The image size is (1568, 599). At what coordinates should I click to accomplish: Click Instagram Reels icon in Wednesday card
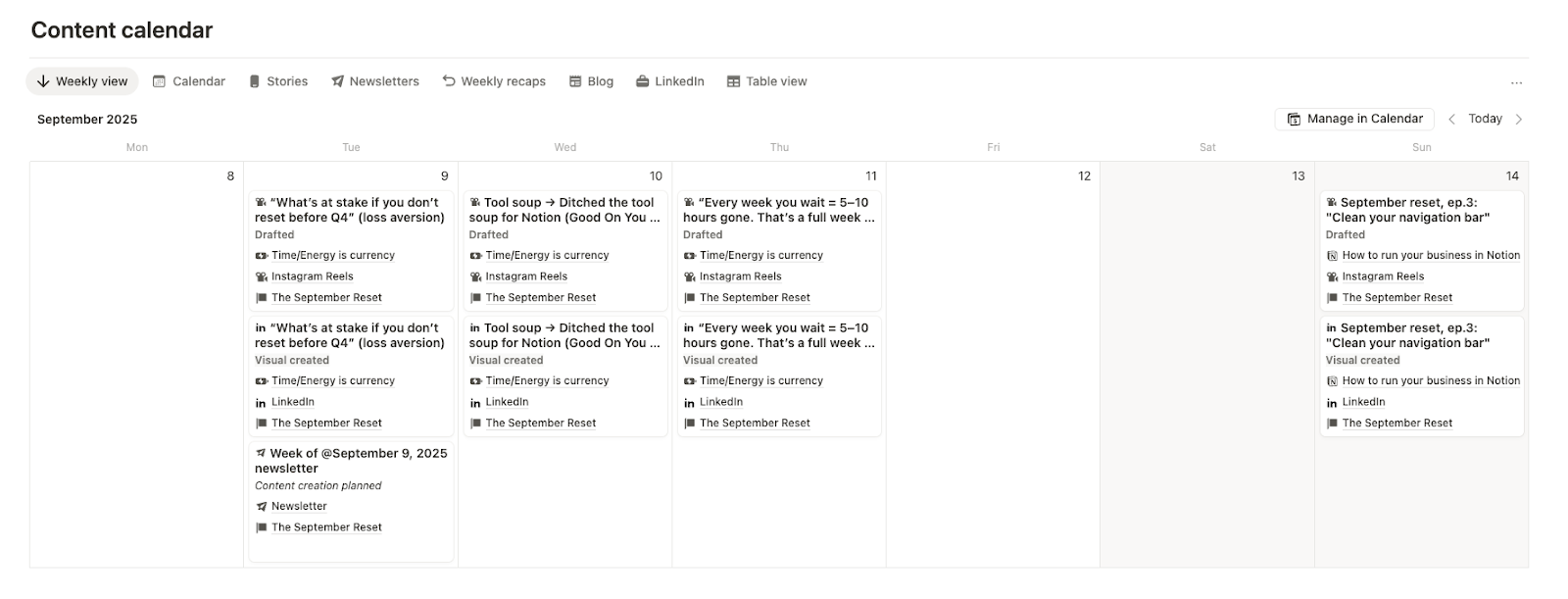475,277
